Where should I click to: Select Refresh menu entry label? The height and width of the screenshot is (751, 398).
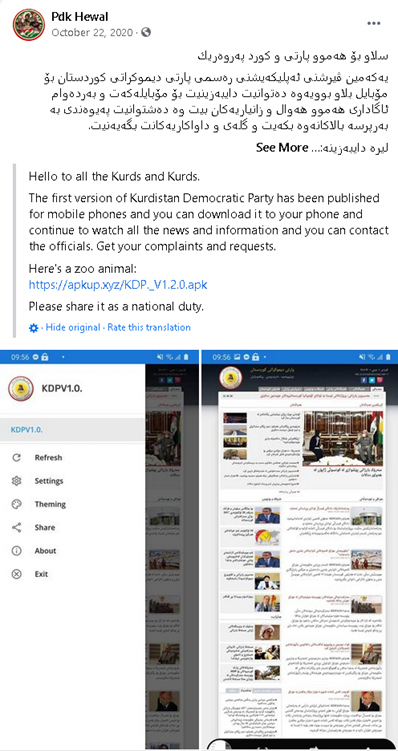(x=48, y=457)
